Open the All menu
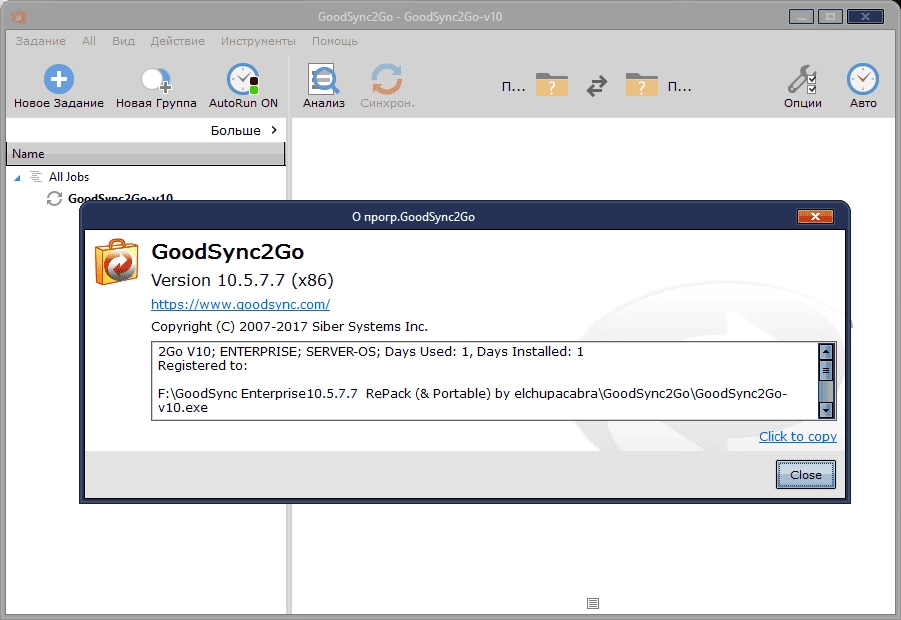 coord(88,41)
